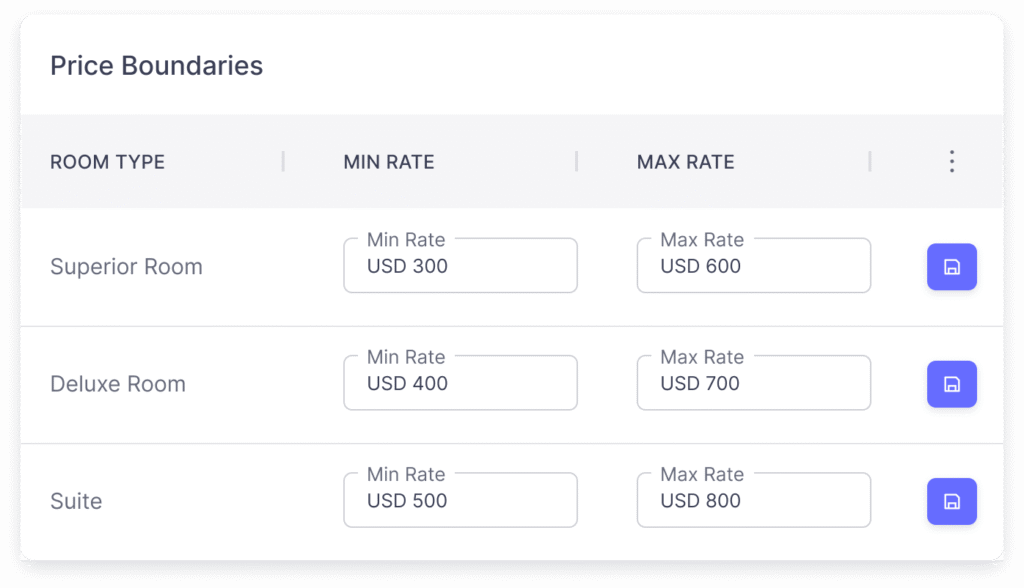Image resolution: width=1024 pixels, height=588 pixels.
Task: Open the three-dot table options menu
Action: pyautogui.click(x=951, y=162)
